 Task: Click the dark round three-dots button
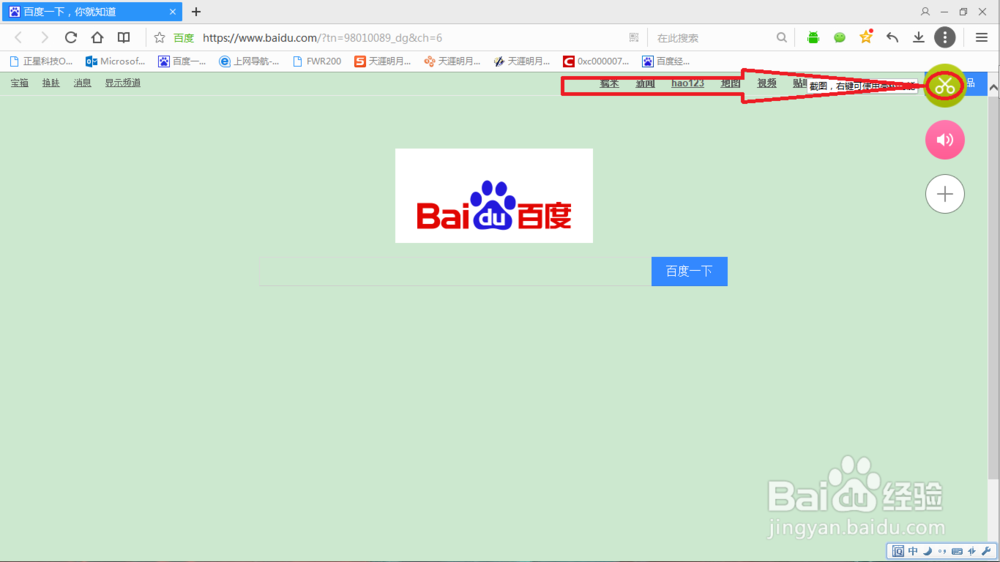(945, 38)
